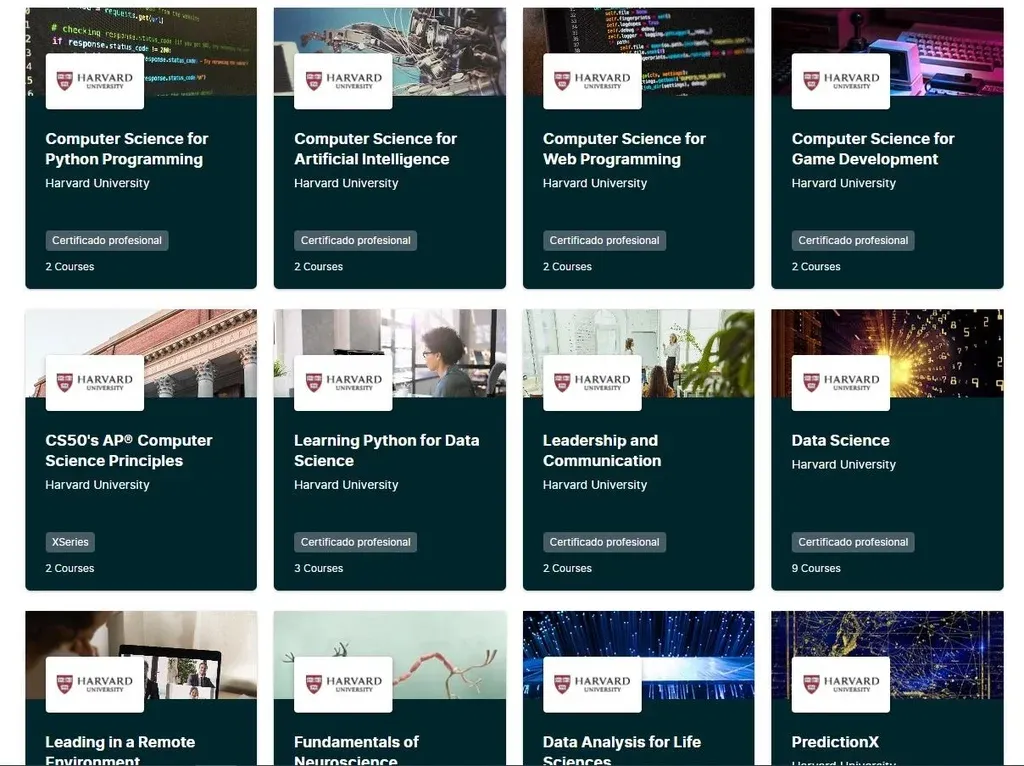
Task: Click Harvard logo on Game Development card
Action: (840, 81)
